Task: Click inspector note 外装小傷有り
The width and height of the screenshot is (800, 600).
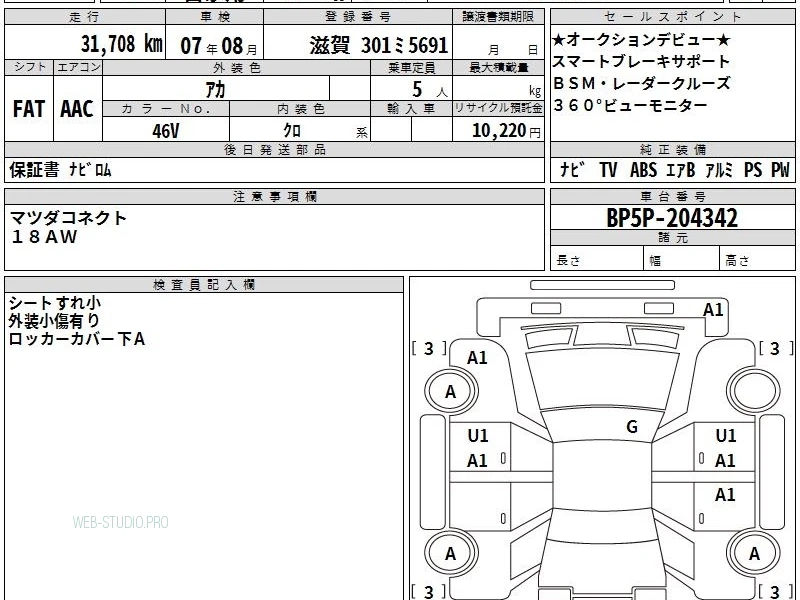Action: pyautogui.click(x=54, y=321)
